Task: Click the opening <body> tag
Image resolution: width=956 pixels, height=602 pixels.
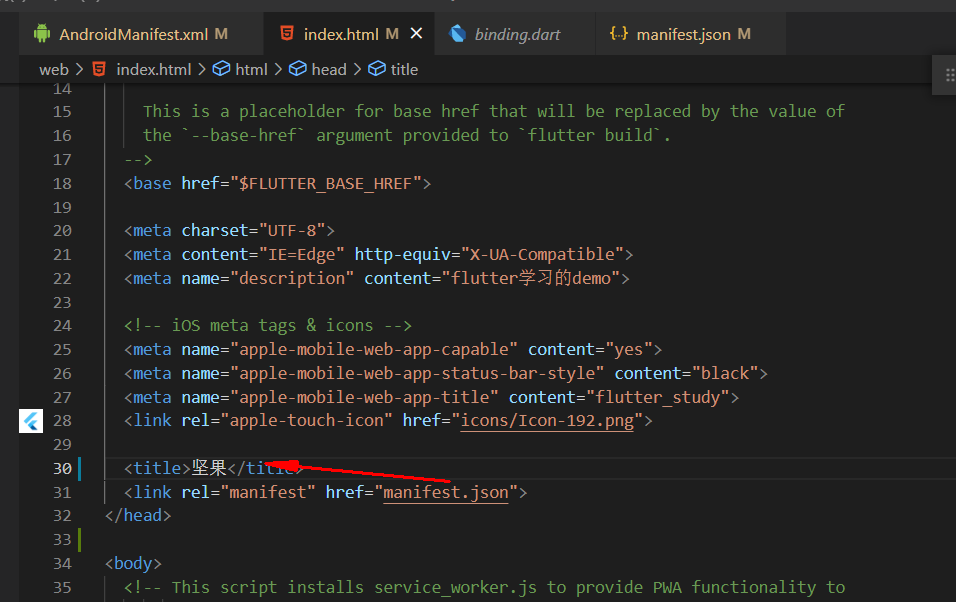Action: (x=133, y=564)
